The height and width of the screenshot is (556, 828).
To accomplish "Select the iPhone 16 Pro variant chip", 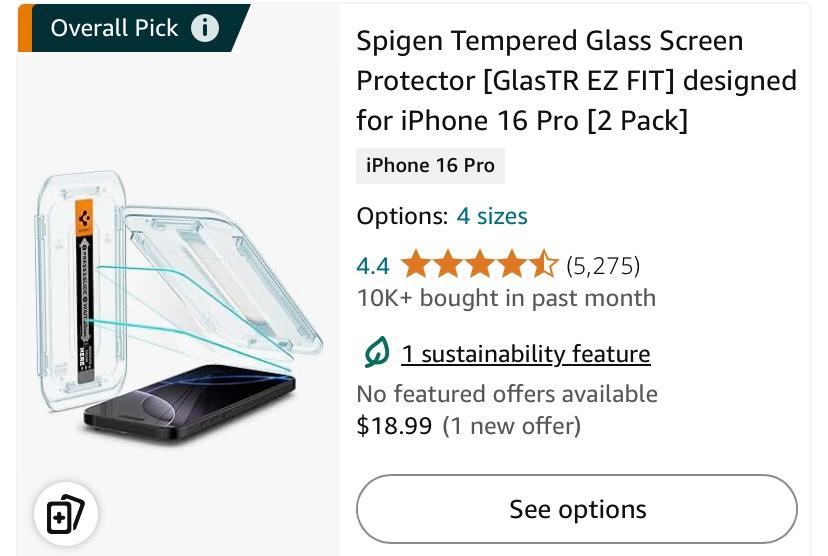I will (x=430, y=165).
